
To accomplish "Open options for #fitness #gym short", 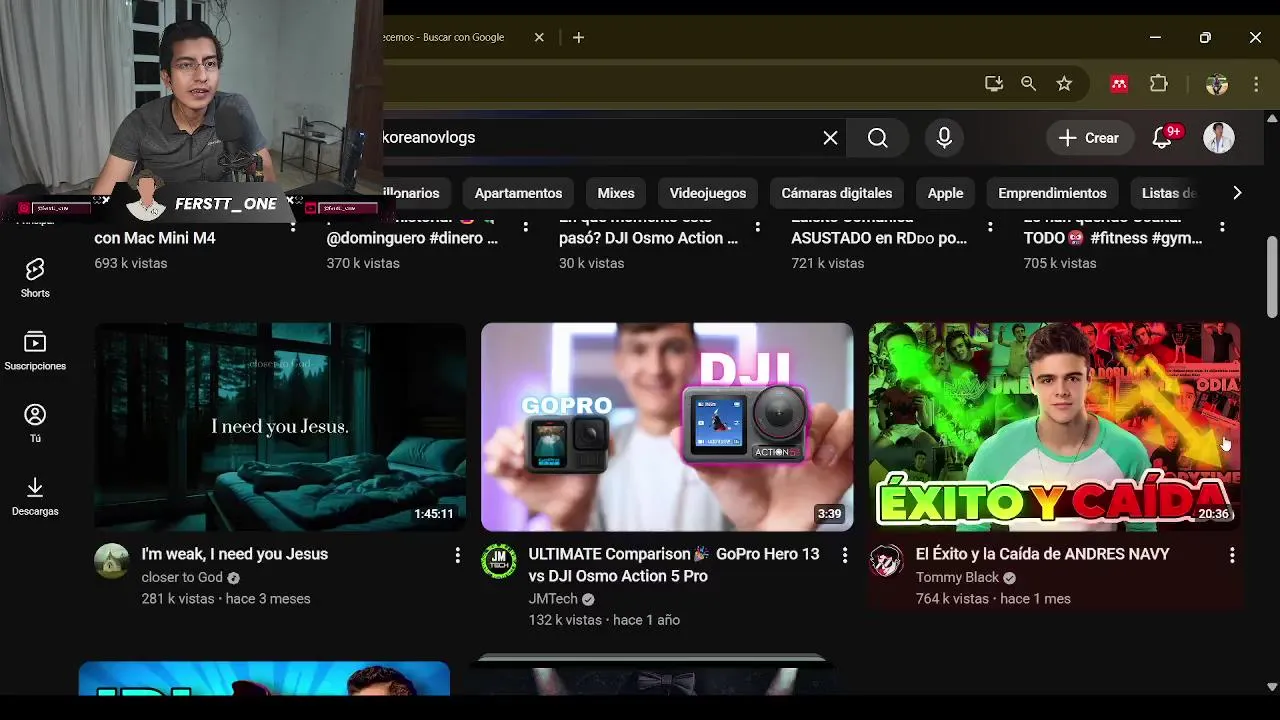I will 1222,227.
